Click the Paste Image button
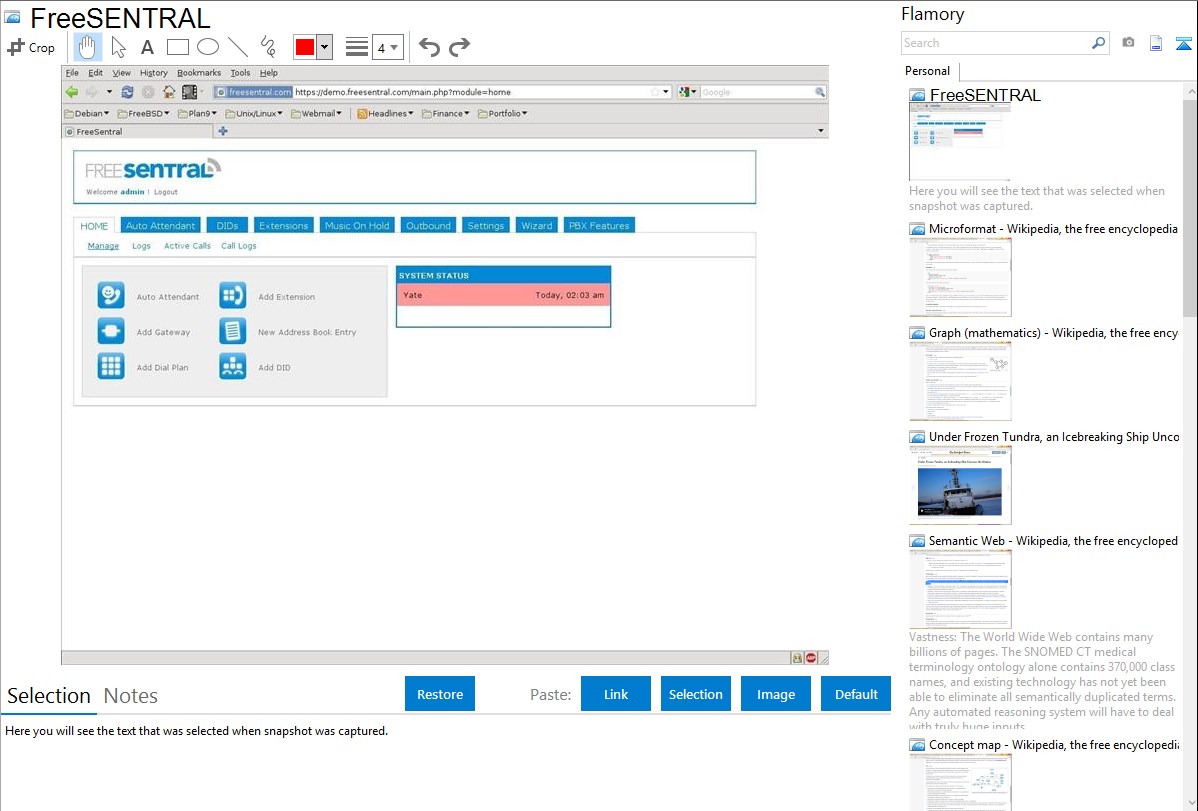Screen dimensions: 1198x811 775,694
